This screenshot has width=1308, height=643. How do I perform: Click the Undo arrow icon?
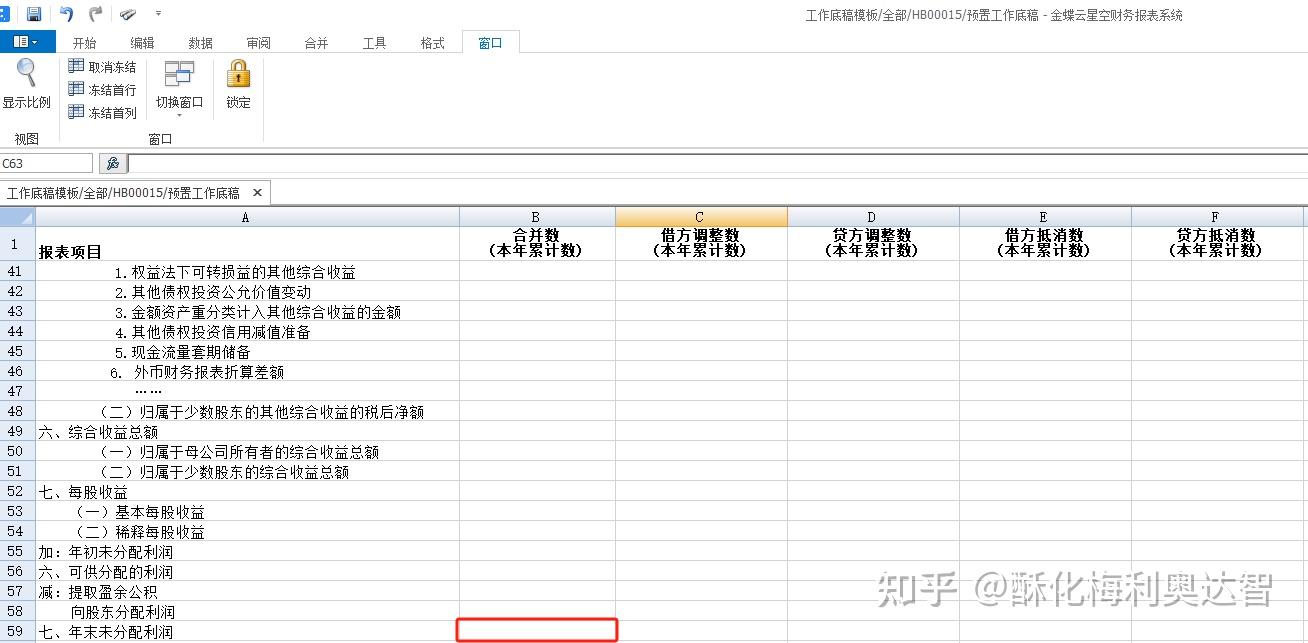coord(64,13)
